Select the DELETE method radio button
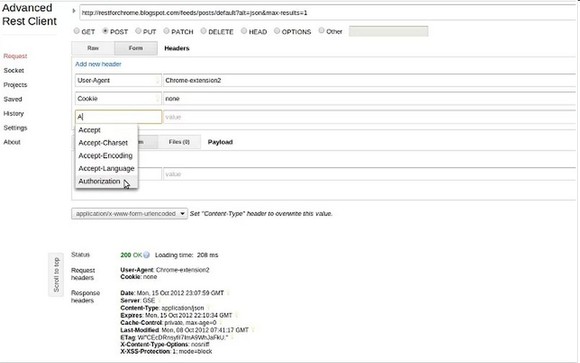580x363 pixels. pos(203,31)
